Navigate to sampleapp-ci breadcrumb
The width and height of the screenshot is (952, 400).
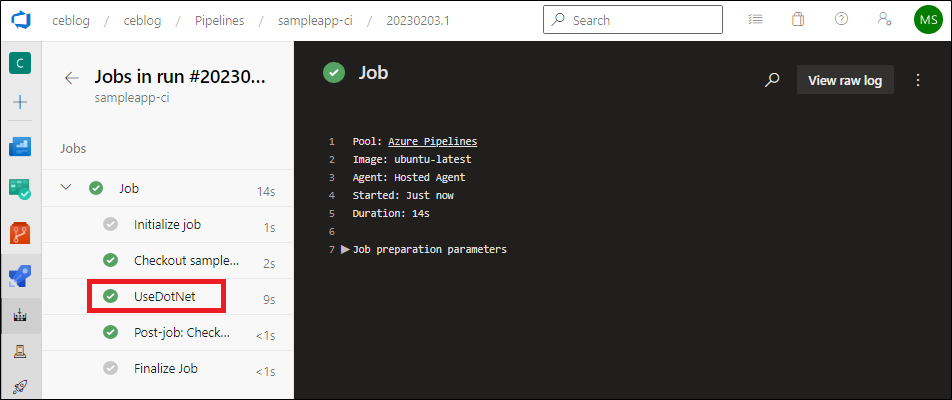coord(315,21)
